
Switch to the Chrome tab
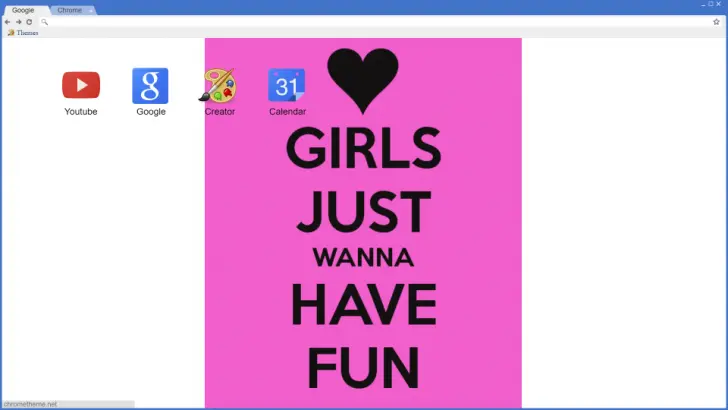coord(70,10)
